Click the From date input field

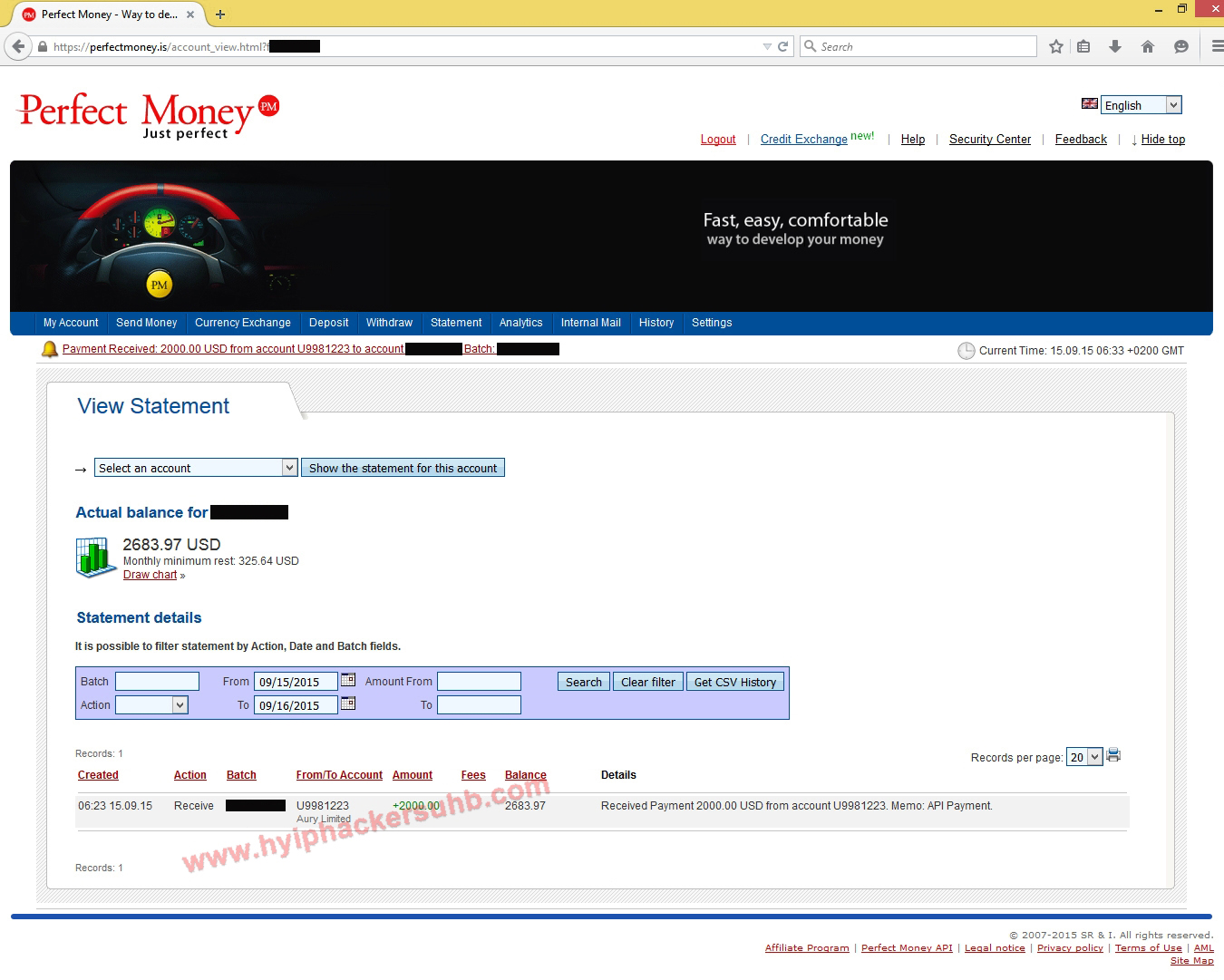[296, 682]
